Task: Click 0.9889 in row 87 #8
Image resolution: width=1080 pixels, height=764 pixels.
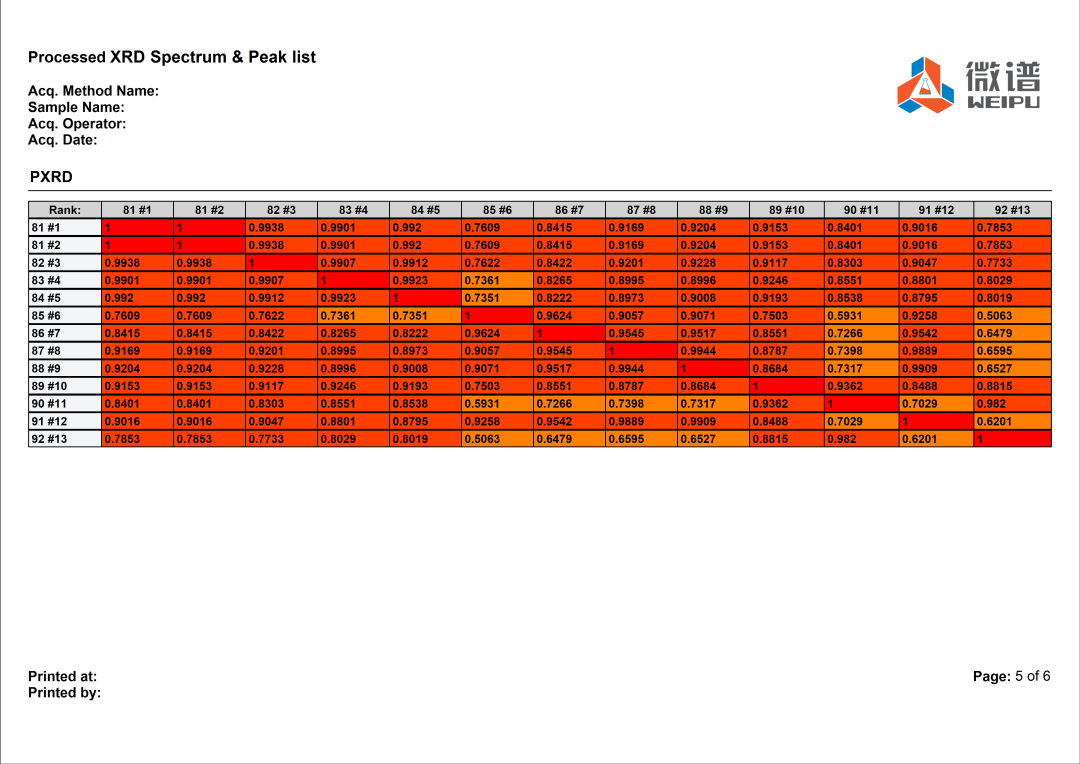Action: (x=936, y=351)
